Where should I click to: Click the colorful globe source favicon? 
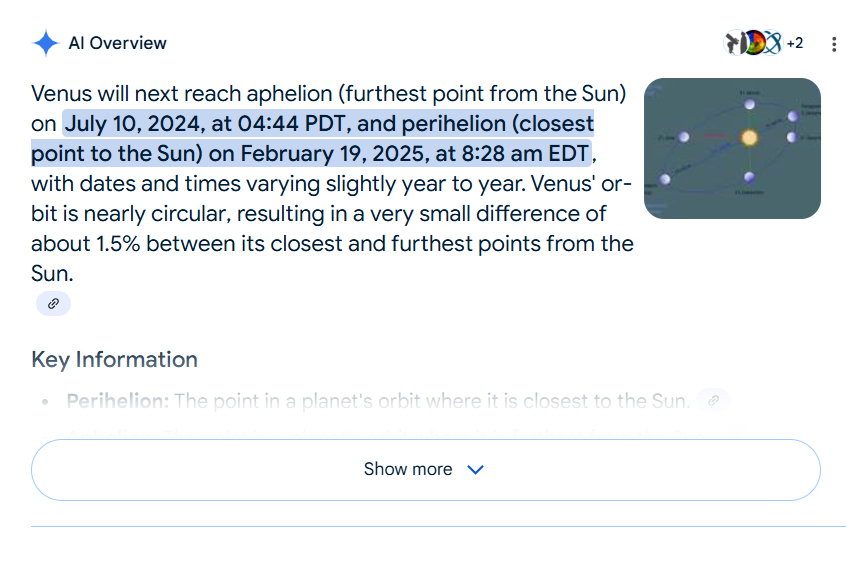point(755,43)
